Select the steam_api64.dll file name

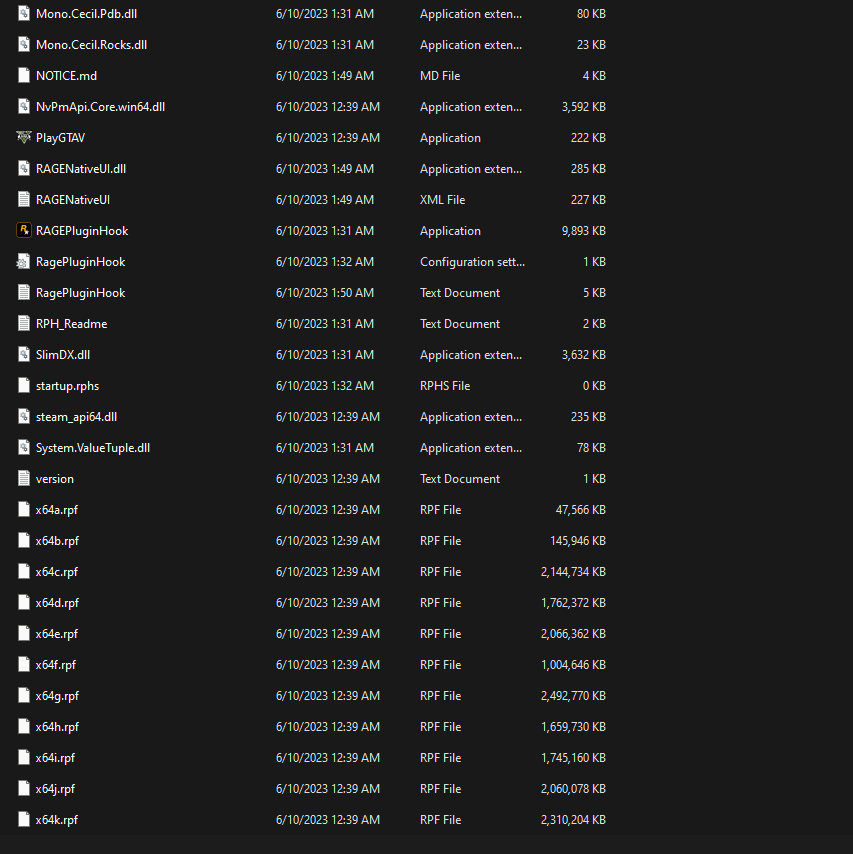pos(76,417)
